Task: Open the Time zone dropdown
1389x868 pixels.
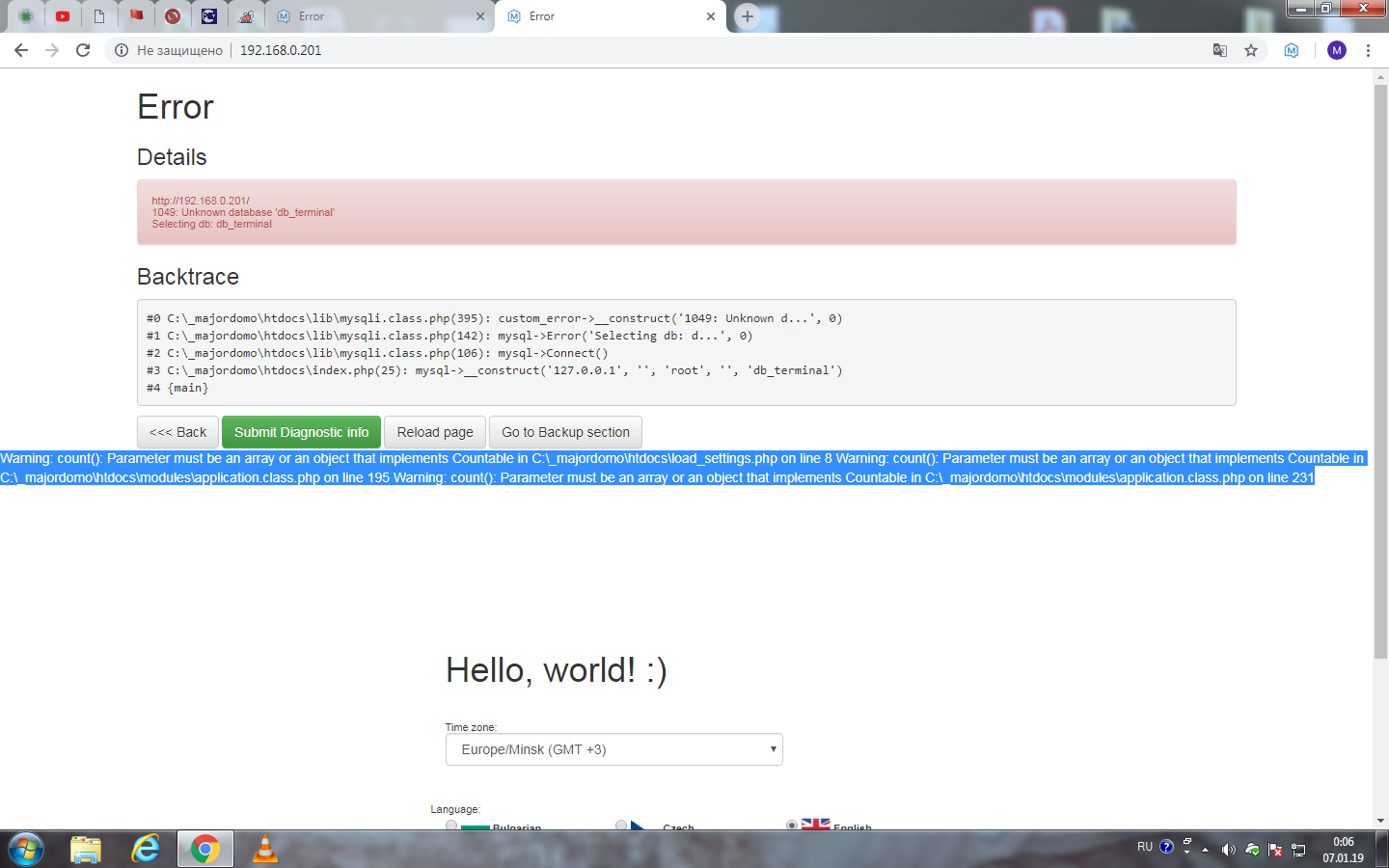Action: pyautogui.click(x=614, y=749)
